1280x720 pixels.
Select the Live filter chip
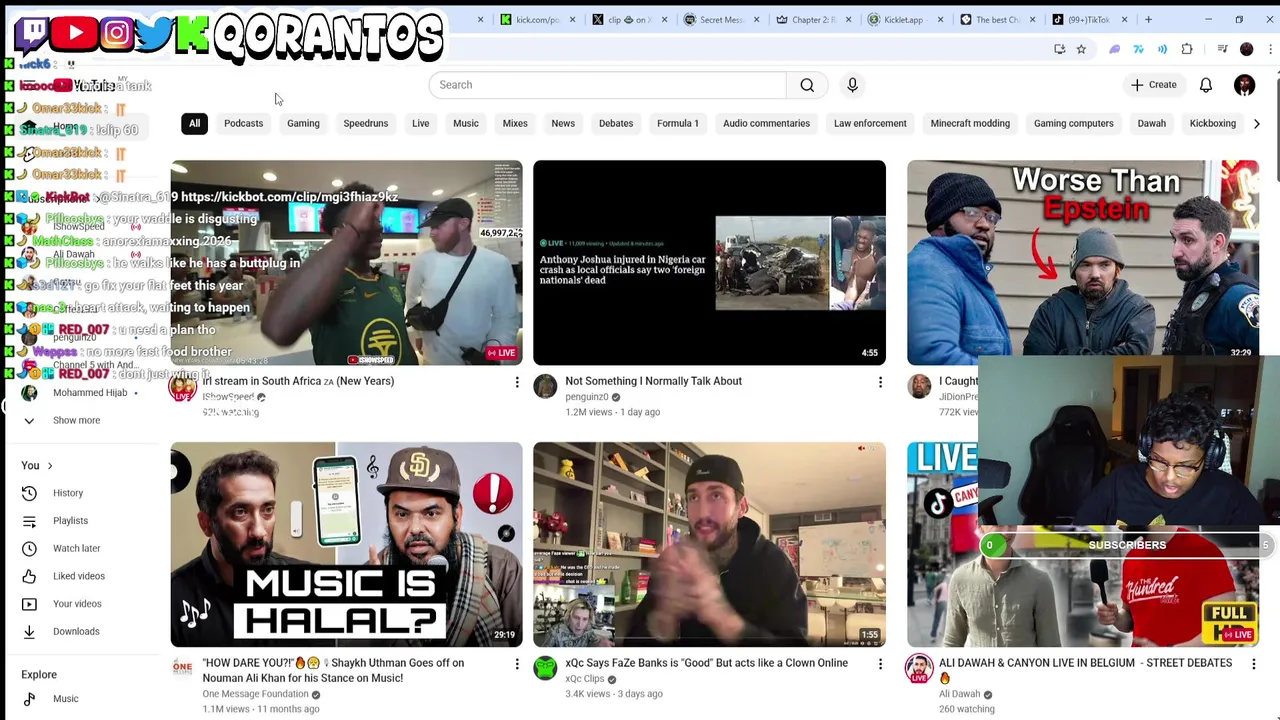click(x=420, y=124)
